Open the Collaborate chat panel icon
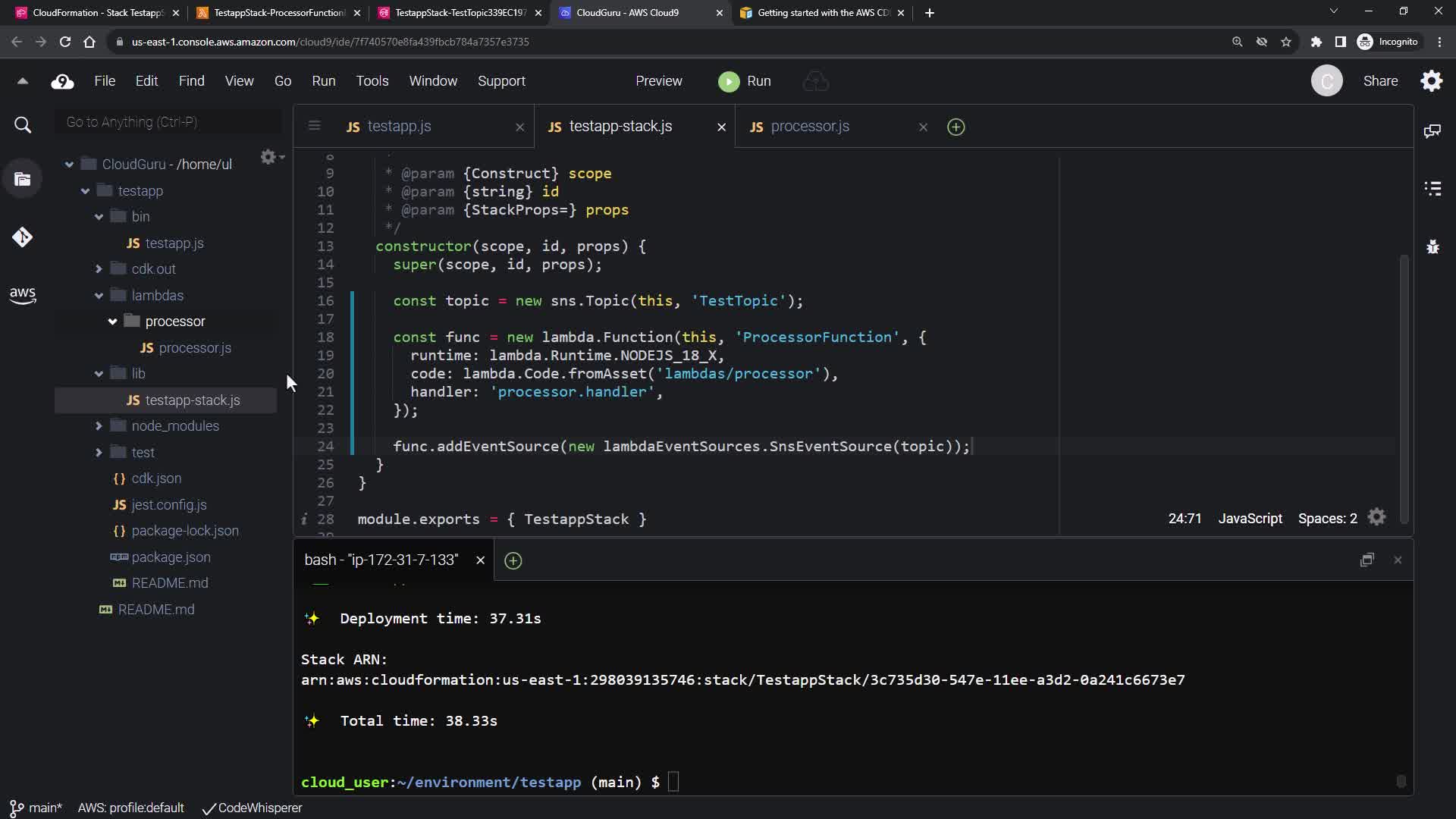 click(x=1432, y=131)
